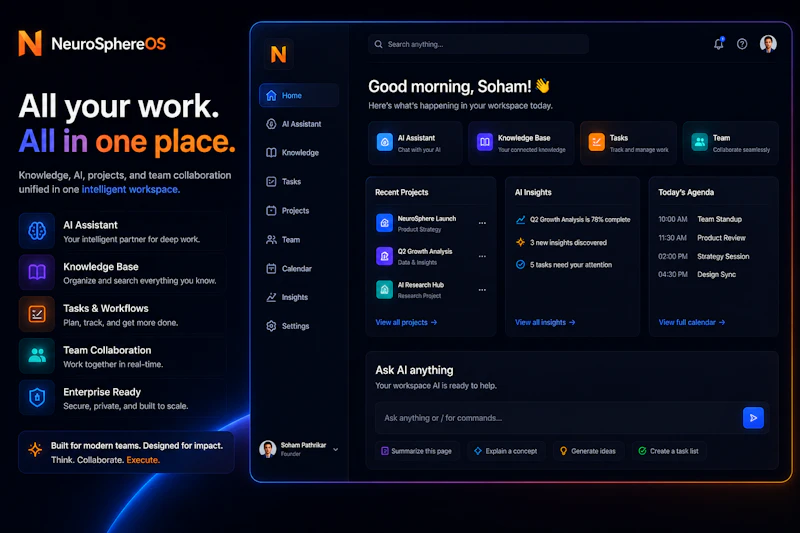Click the orange N logo in the sidebar
Image resolution: width=800 pixels, height=533 pixels.
point(279,54)
